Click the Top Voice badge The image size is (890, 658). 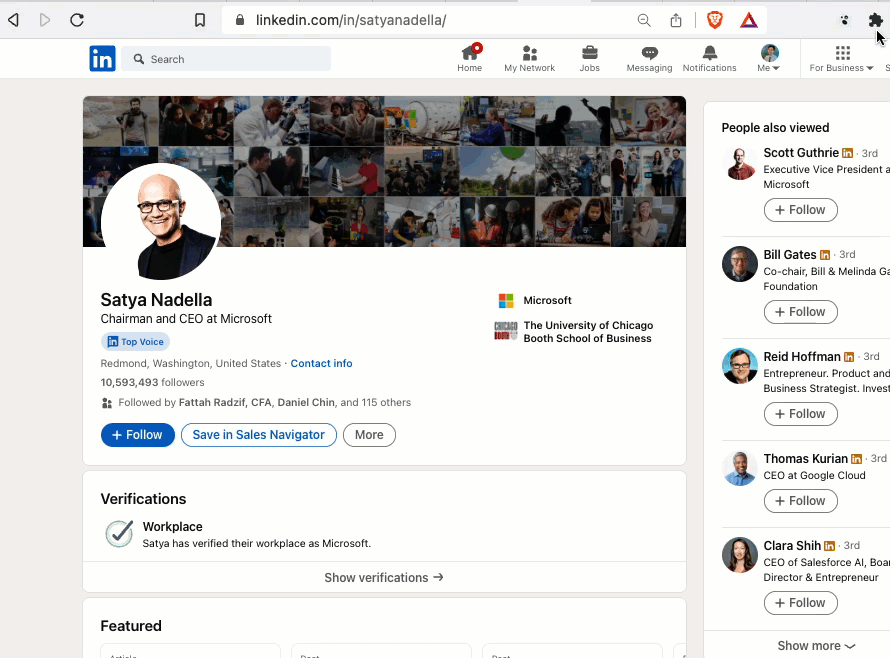[136, 342]
